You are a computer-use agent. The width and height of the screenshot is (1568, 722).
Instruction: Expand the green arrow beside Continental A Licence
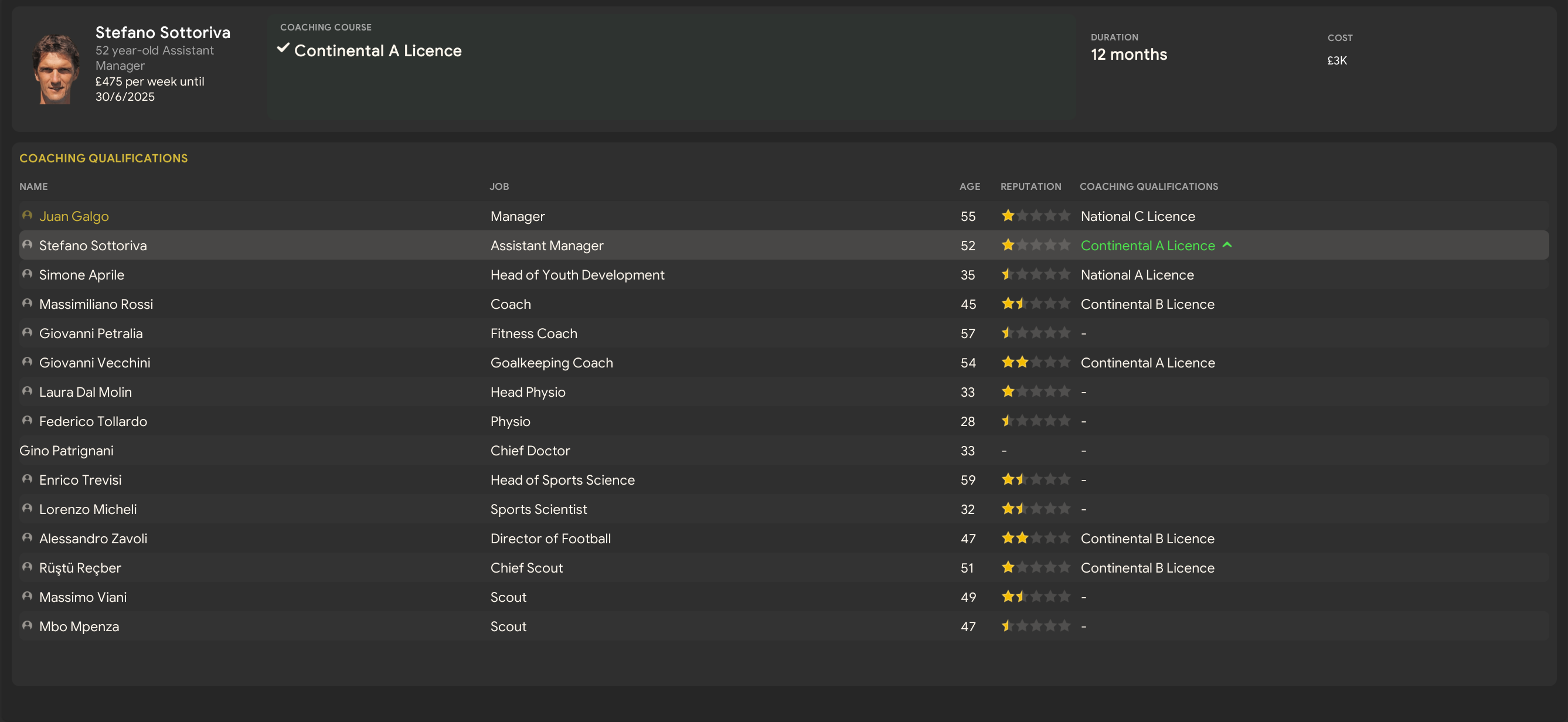point(1227,245)
